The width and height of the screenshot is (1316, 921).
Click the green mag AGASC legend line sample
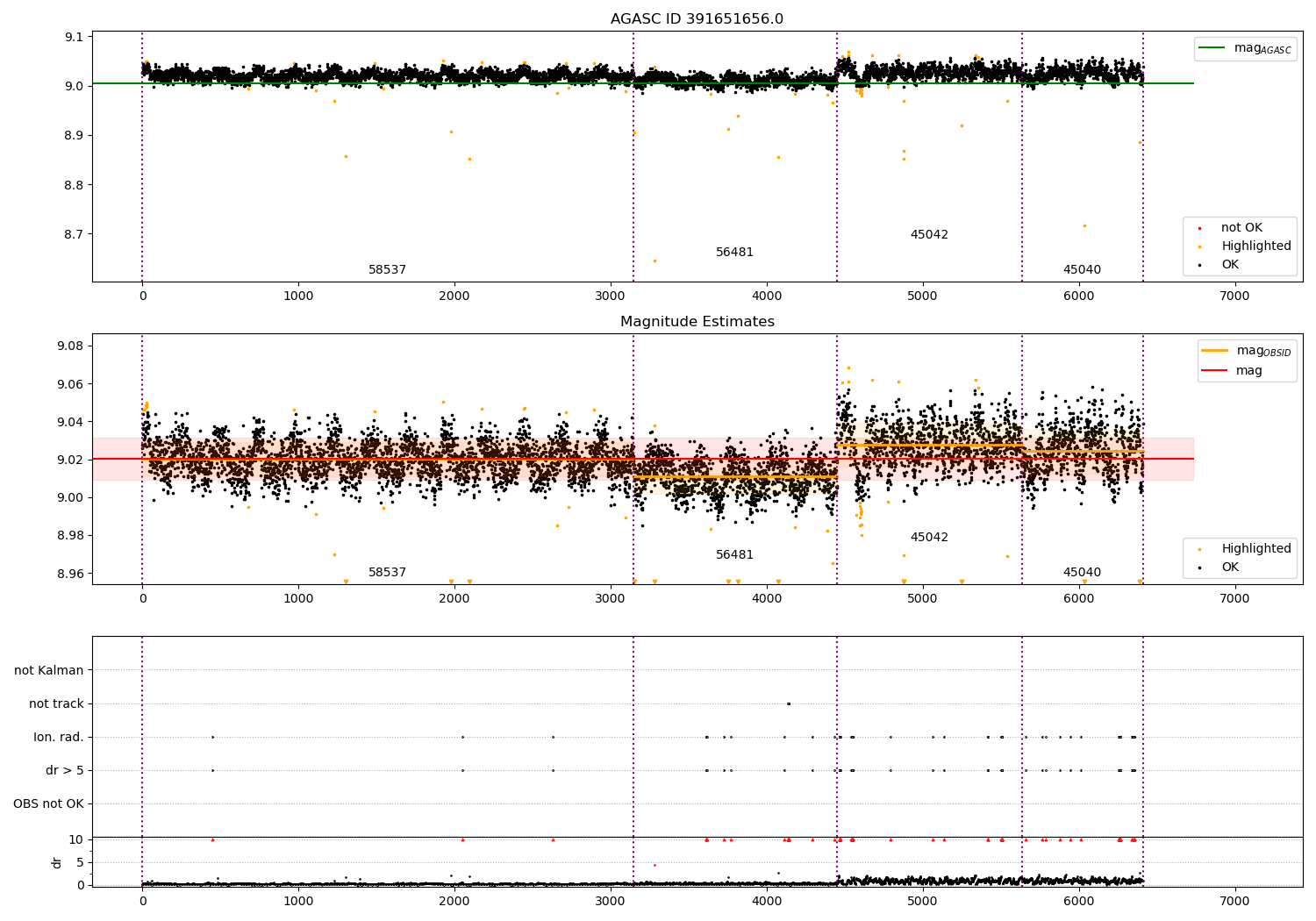pyautogui.click(x=1212, y=48)
